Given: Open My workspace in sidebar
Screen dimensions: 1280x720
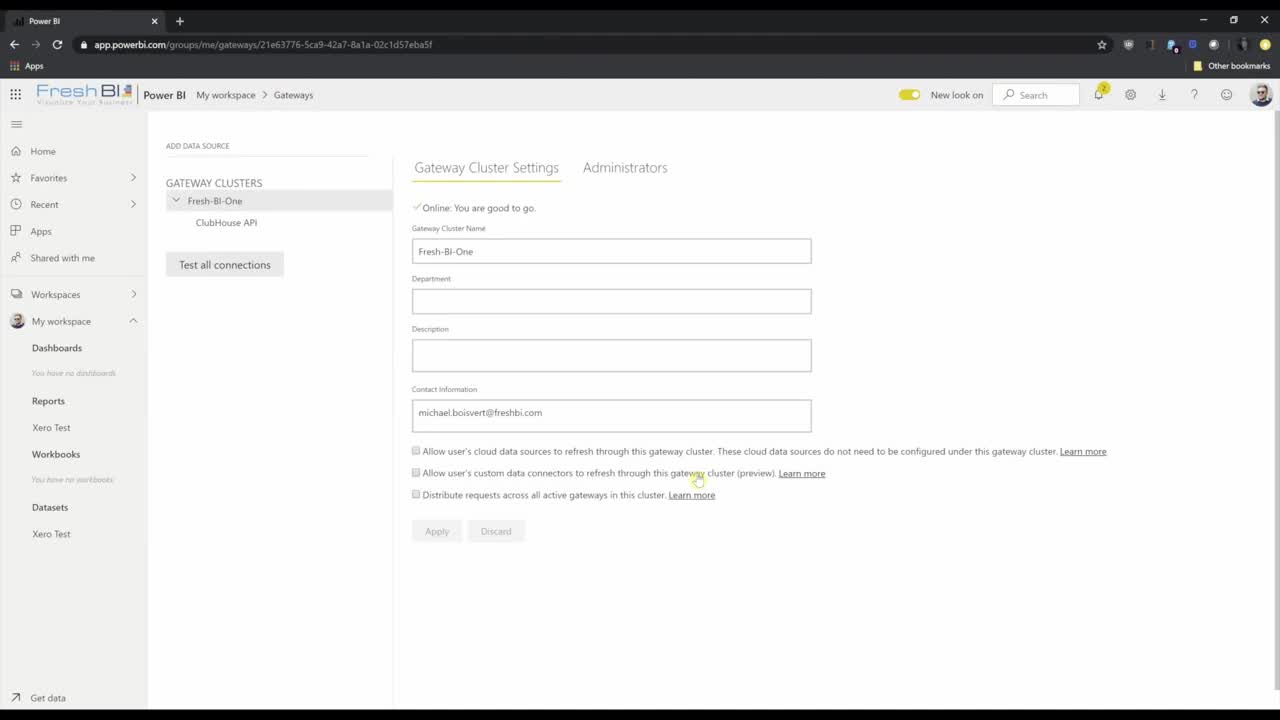Looking at the screenshot, I should (61, 321).
